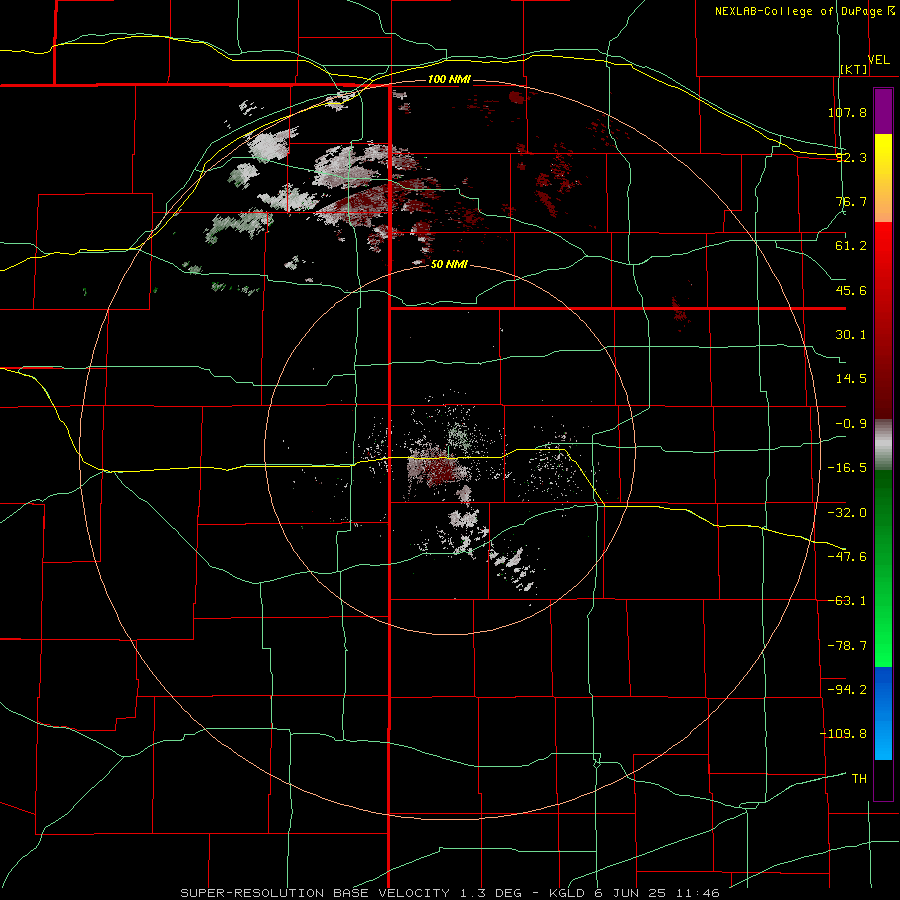The height and width of the screenshot is (900, 900).
Task: Click the TH legend label
Action: (x=859, y=779)
